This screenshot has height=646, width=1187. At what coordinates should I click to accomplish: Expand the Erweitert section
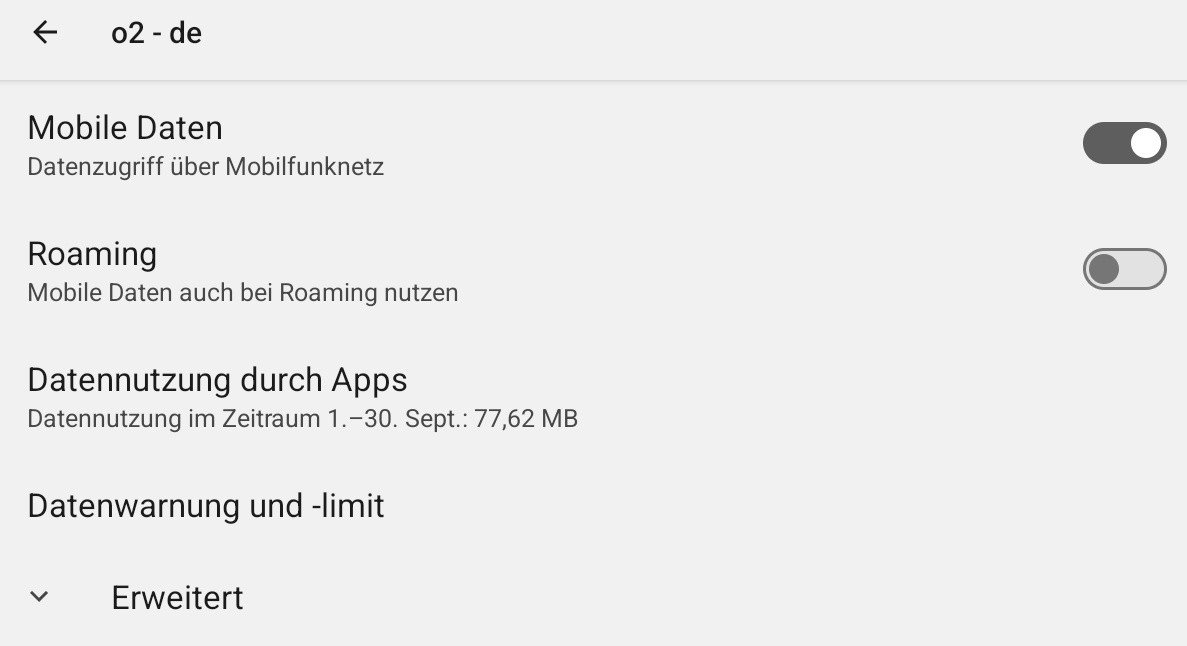[594, 598]
